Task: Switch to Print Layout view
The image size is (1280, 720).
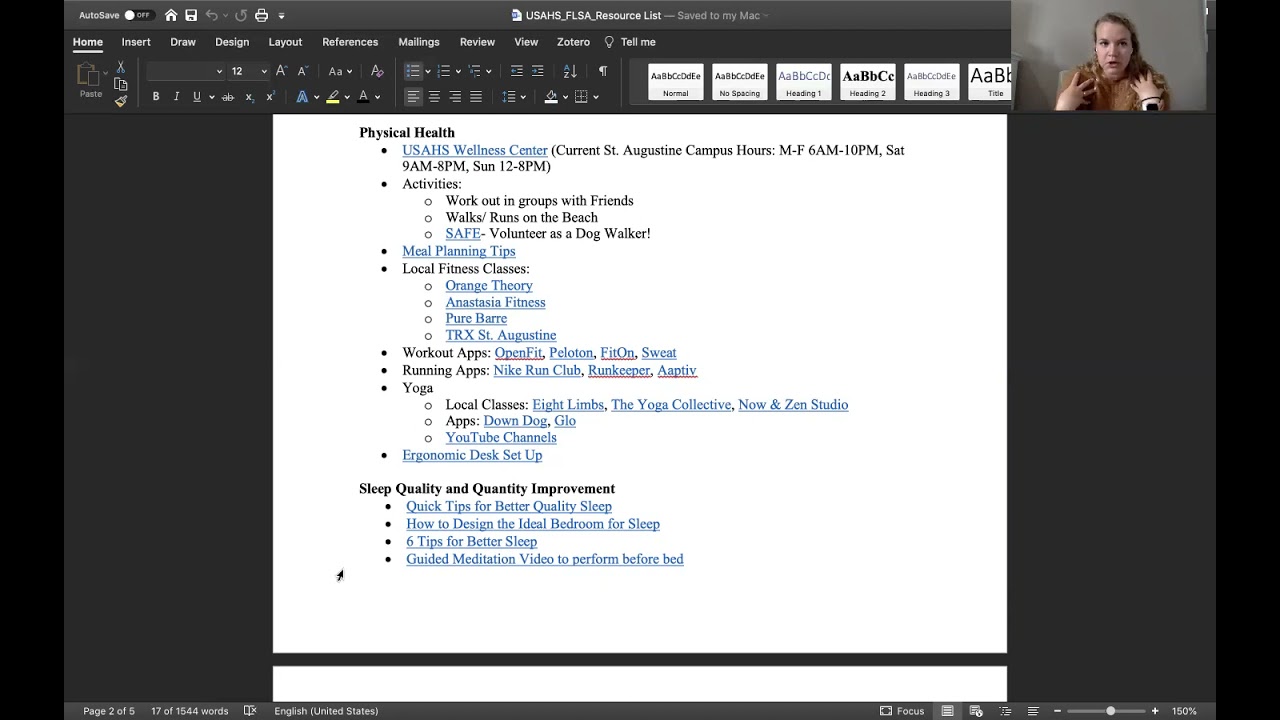Action: [x=947, y=711]
